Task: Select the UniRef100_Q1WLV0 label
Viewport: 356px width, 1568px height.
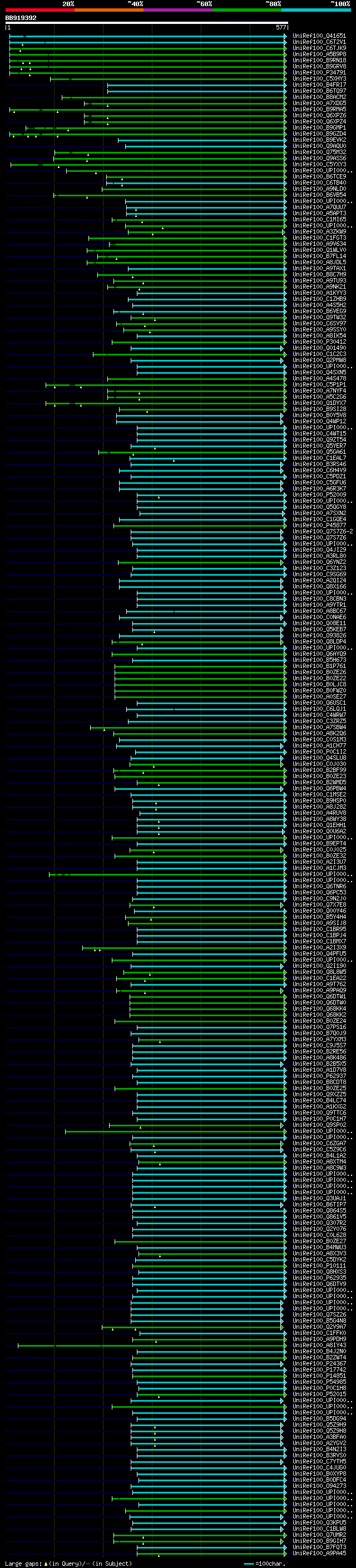Action: (319, 250)
